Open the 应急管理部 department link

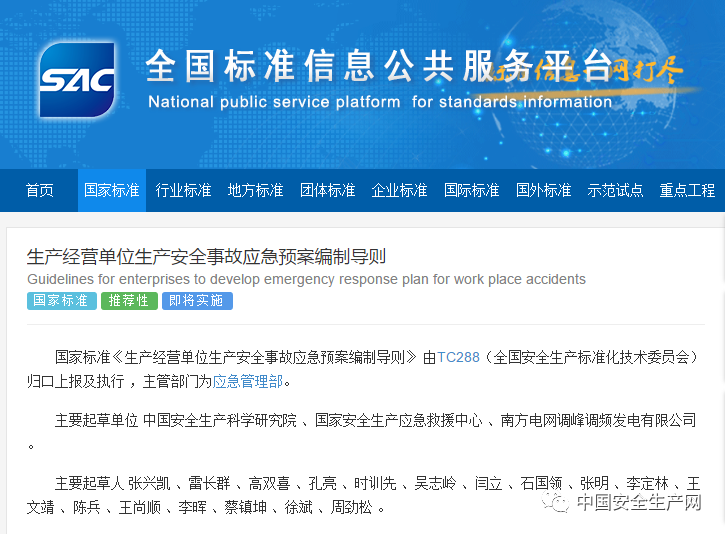tap(247, 381)
